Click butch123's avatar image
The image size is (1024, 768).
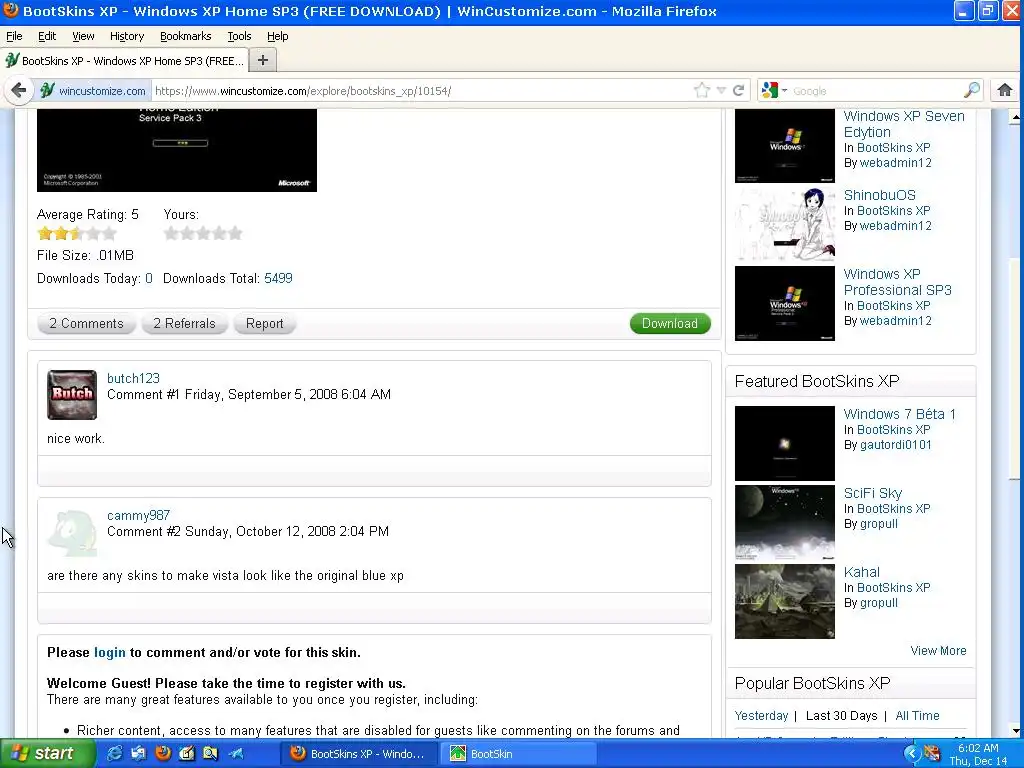(x=72, y=394)
